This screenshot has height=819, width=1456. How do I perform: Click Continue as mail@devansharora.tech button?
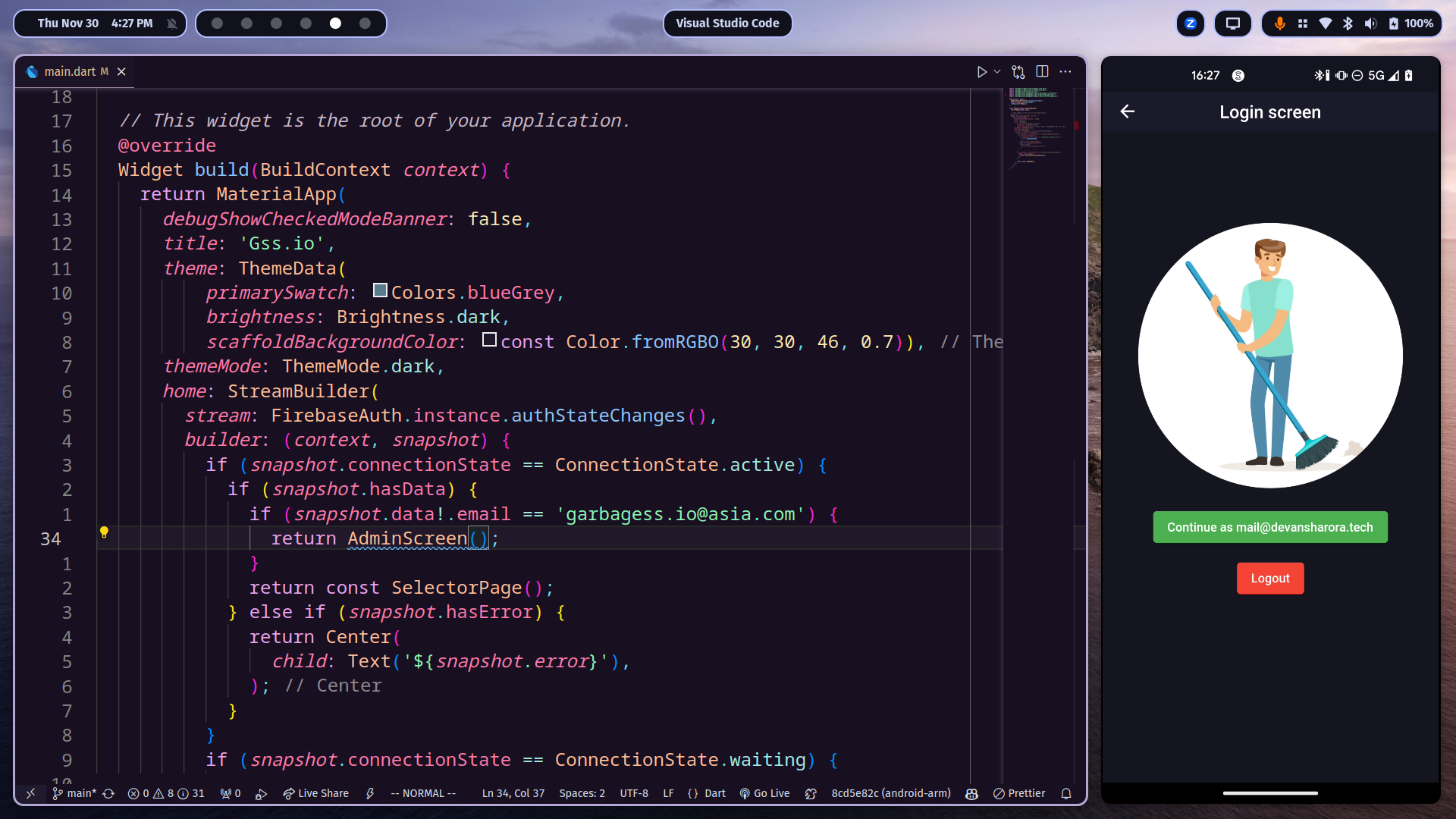point(1269,527)
